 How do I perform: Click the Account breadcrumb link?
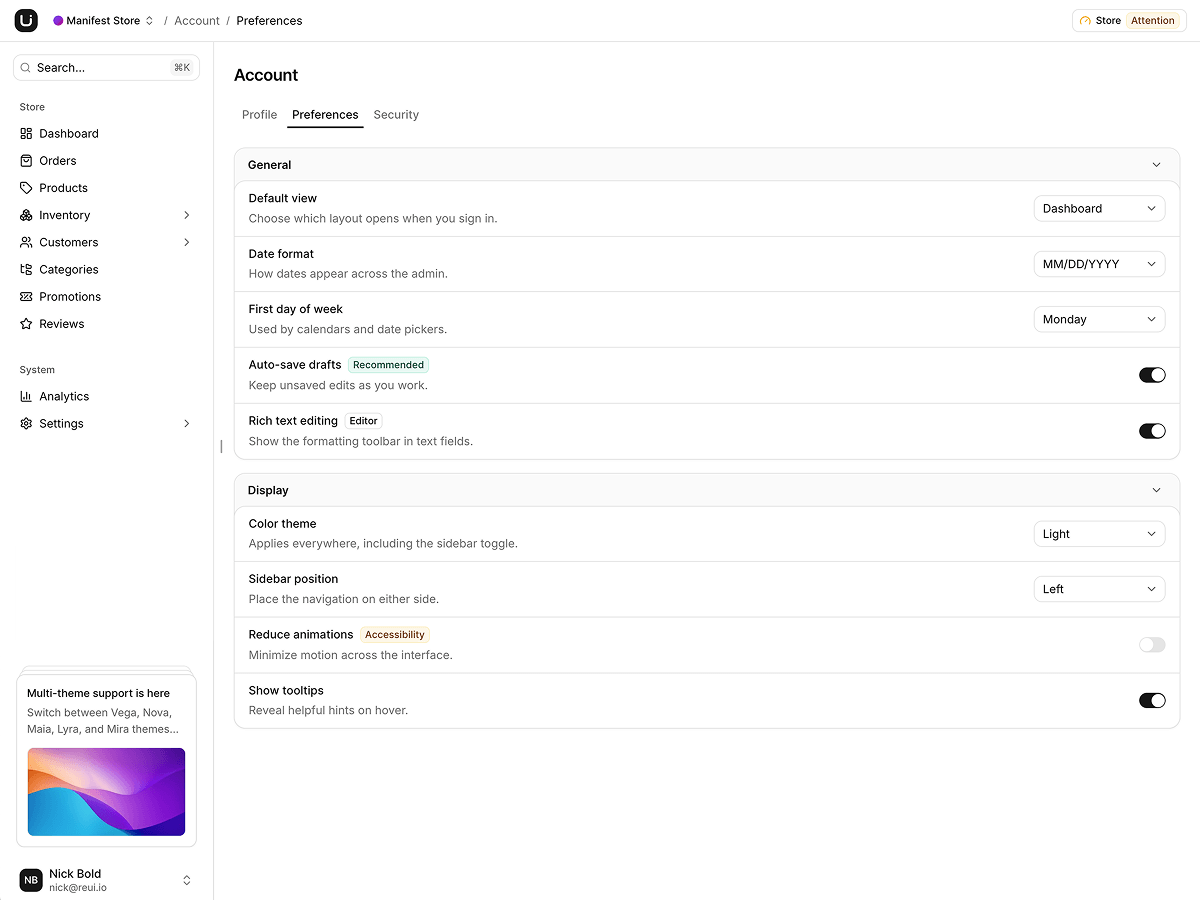point(197,20)
